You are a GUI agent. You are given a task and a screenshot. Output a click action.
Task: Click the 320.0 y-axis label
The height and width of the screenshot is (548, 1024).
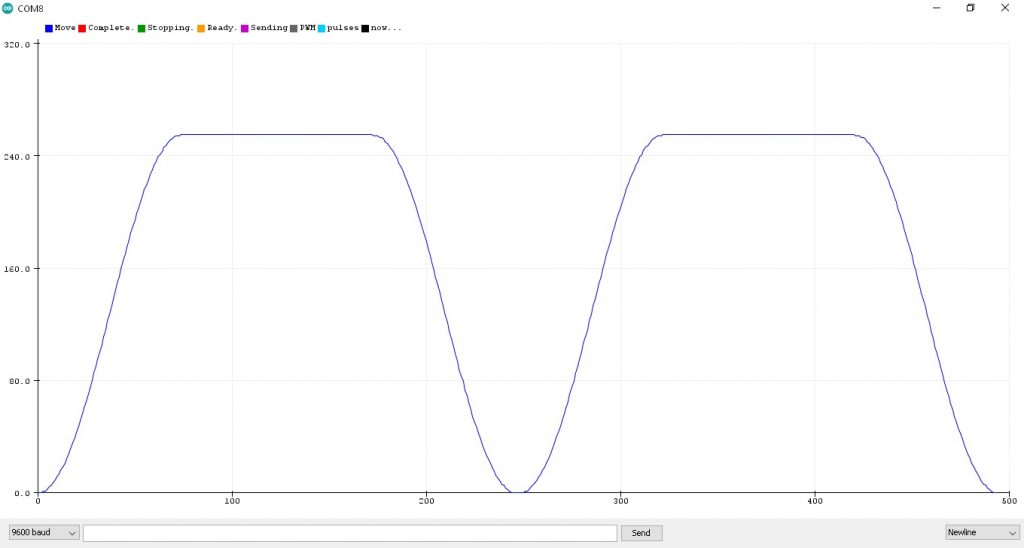(x=17, y=44)
